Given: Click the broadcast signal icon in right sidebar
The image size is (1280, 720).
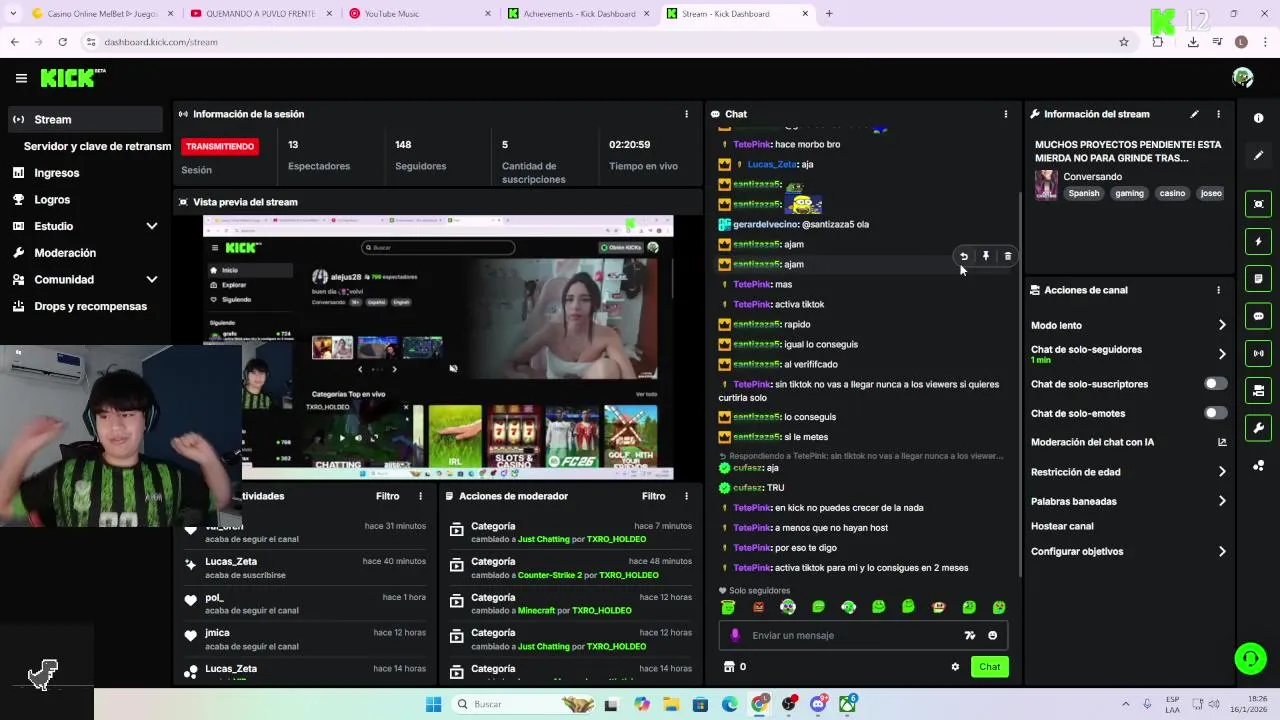Looking at the screenshot, I should [1258, 353].
